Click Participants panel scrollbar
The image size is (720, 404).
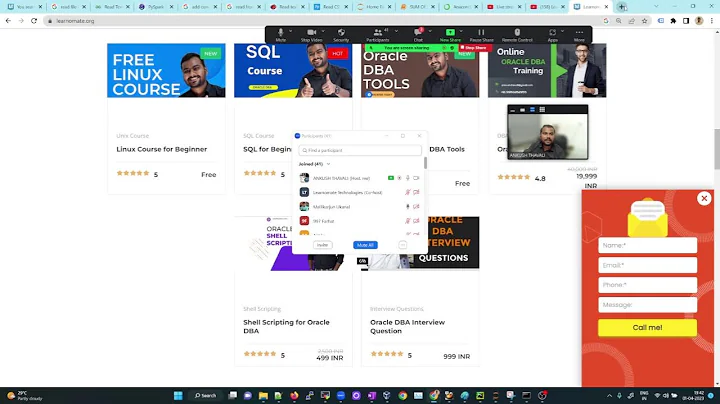(x=425, y=163)
